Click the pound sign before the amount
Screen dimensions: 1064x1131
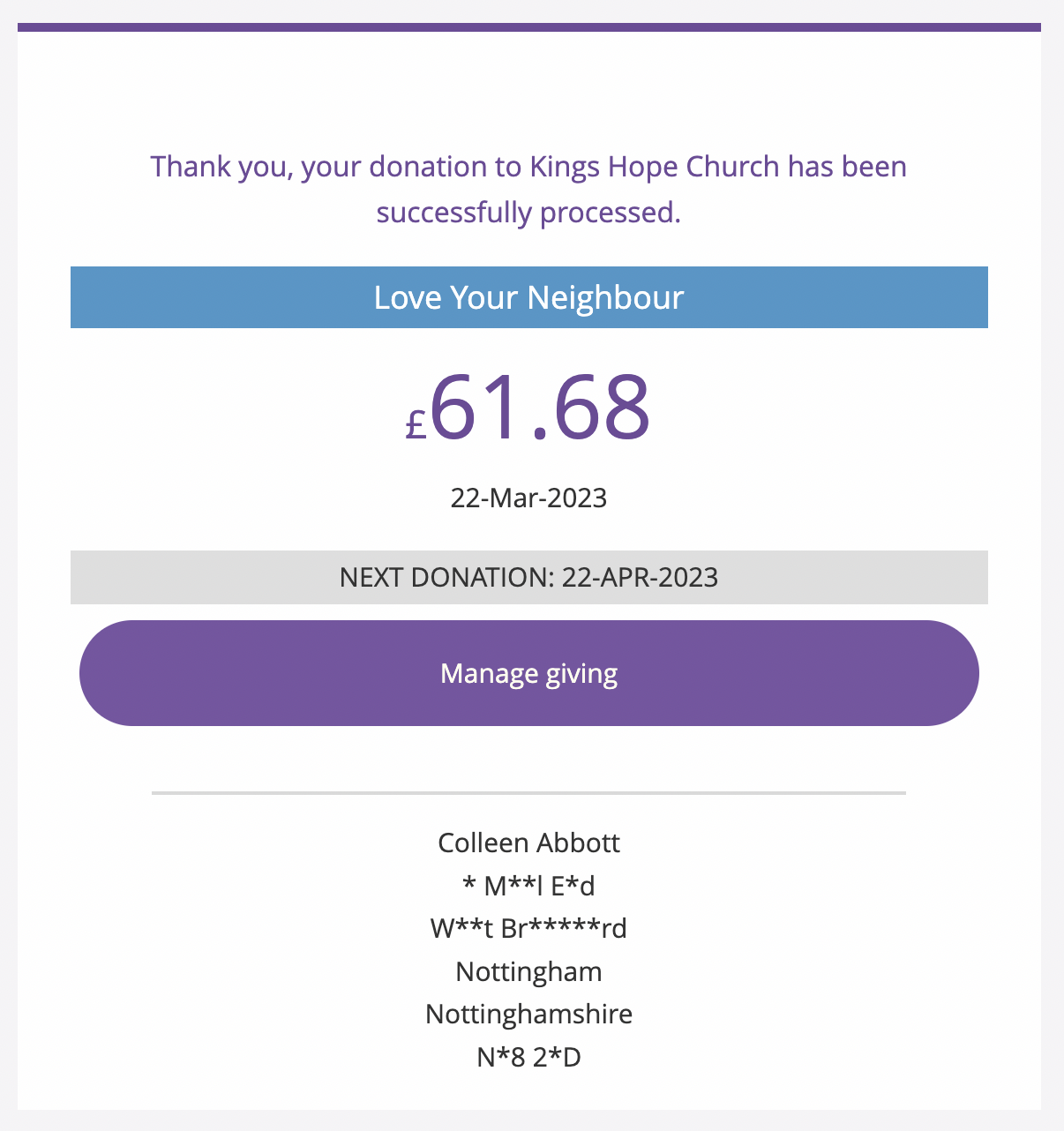[x=416, y=425]
